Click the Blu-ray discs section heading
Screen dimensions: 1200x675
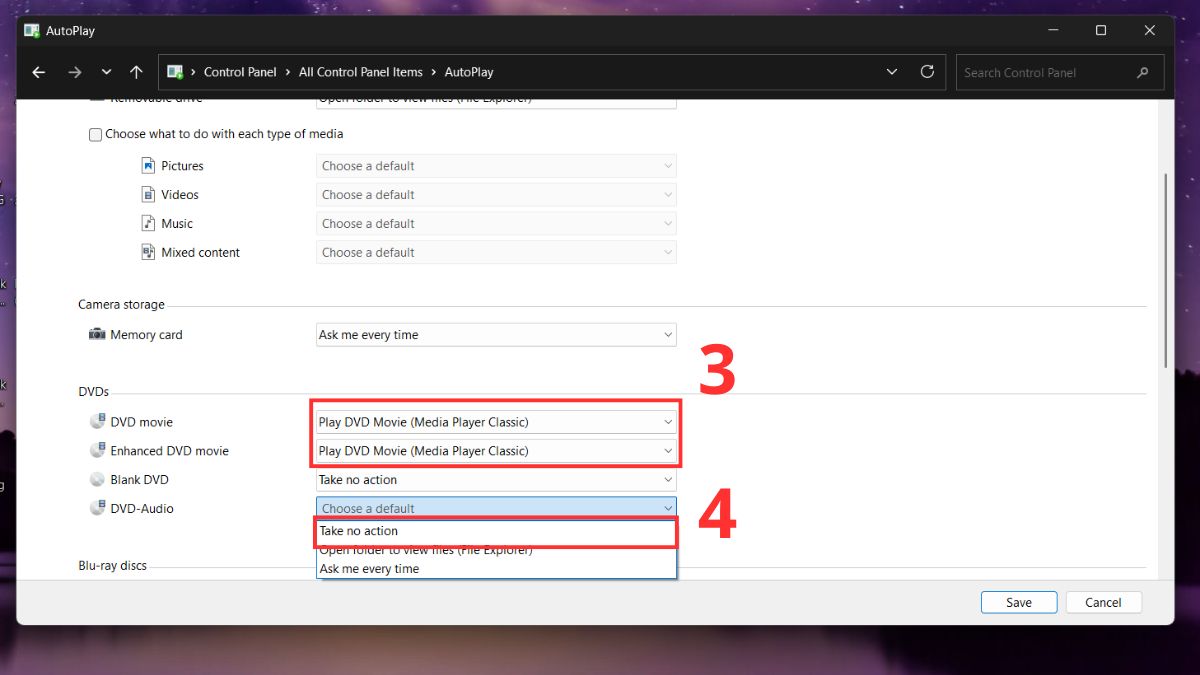click(112, 566)
